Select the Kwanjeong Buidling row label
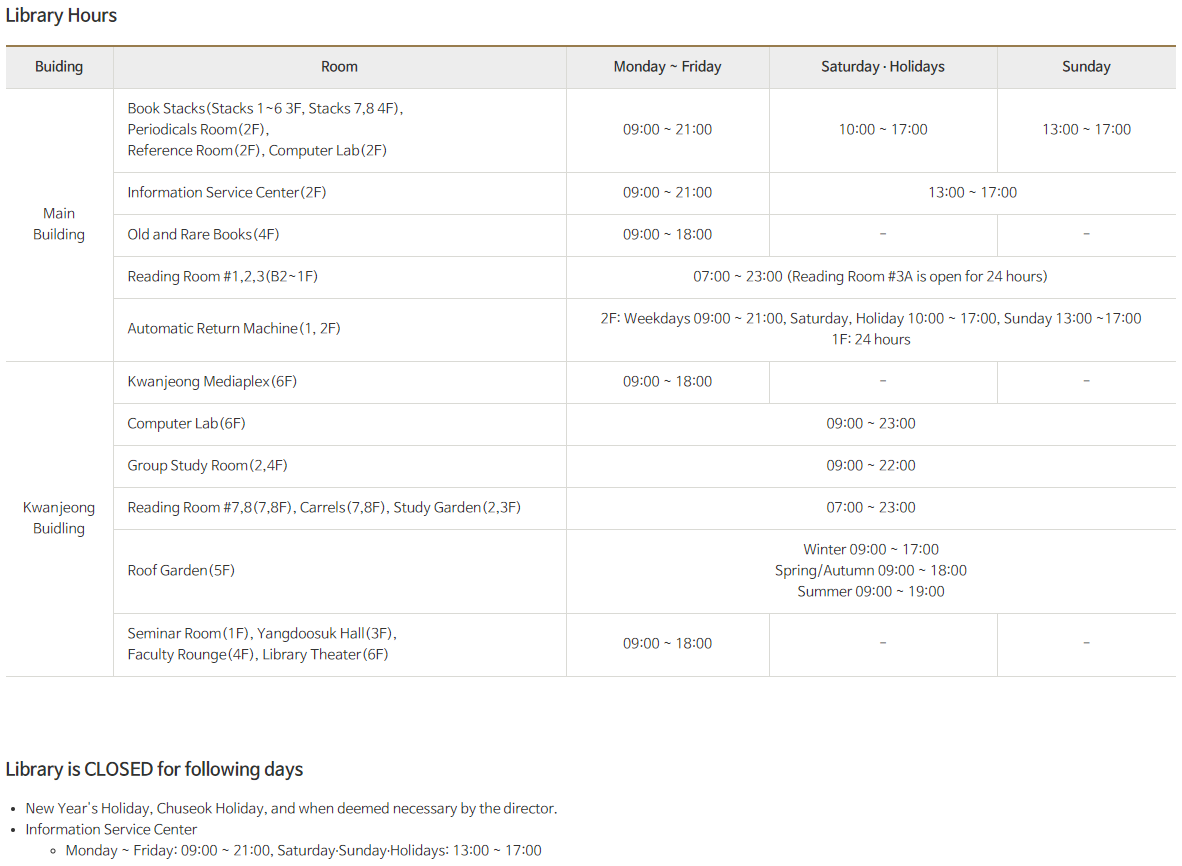1182x866 pixels. coord(59,518)
